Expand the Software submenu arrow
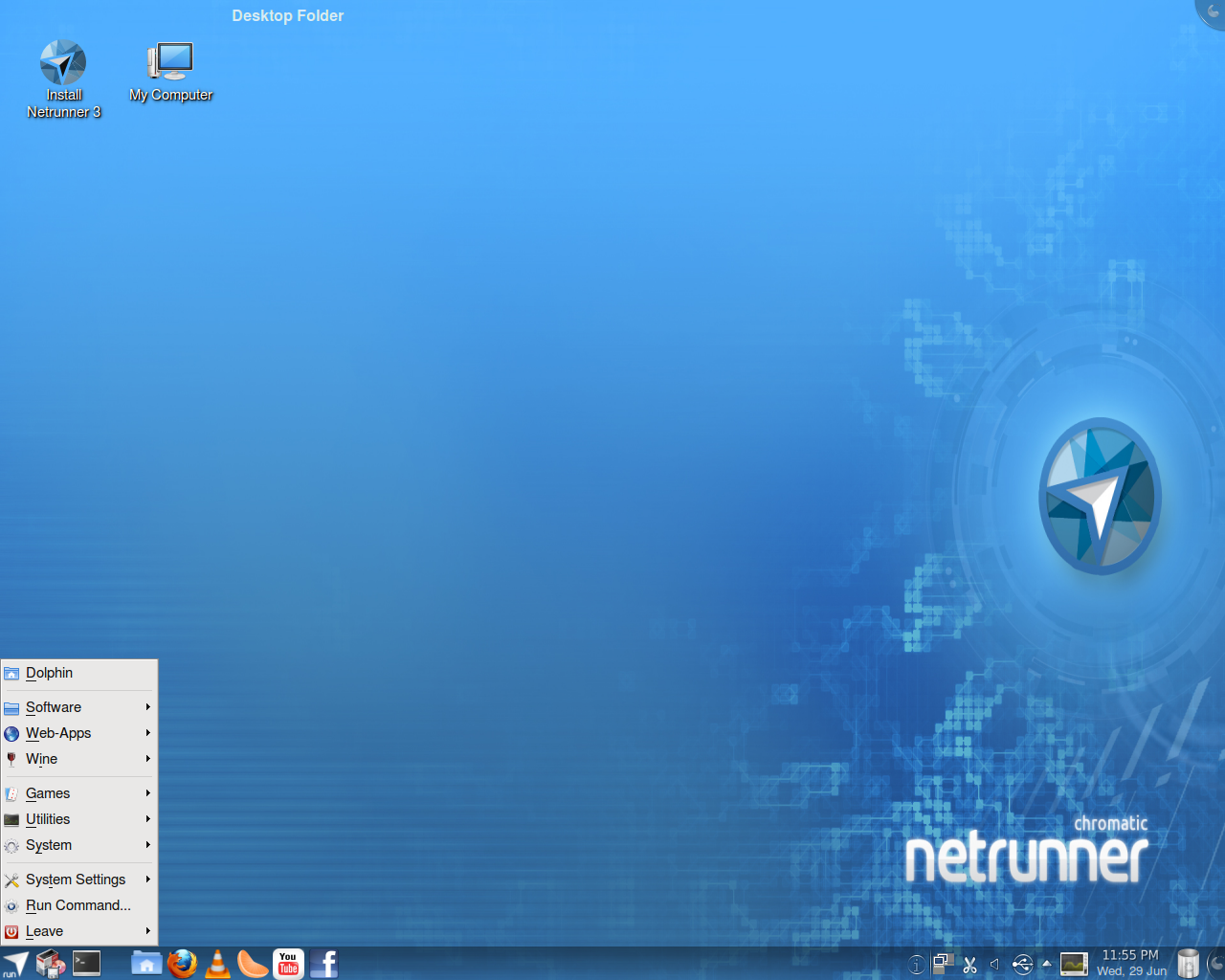Viewport: 1225px width, 980px height. pyautogui.click(x=148, y=707)
